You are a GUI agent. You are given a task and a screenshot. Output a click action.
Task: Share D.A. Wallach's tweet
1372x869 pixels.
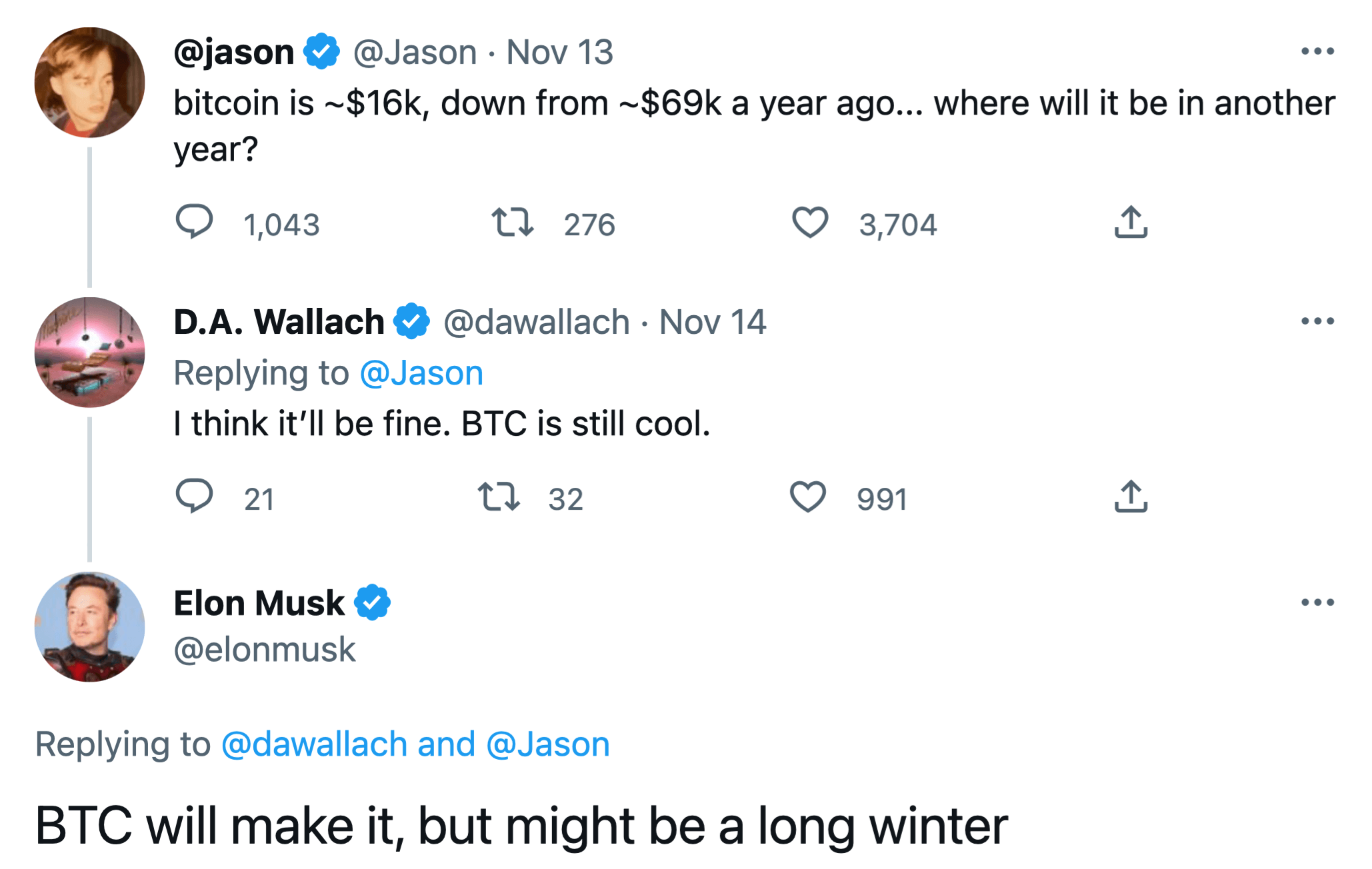point(1131,497)
